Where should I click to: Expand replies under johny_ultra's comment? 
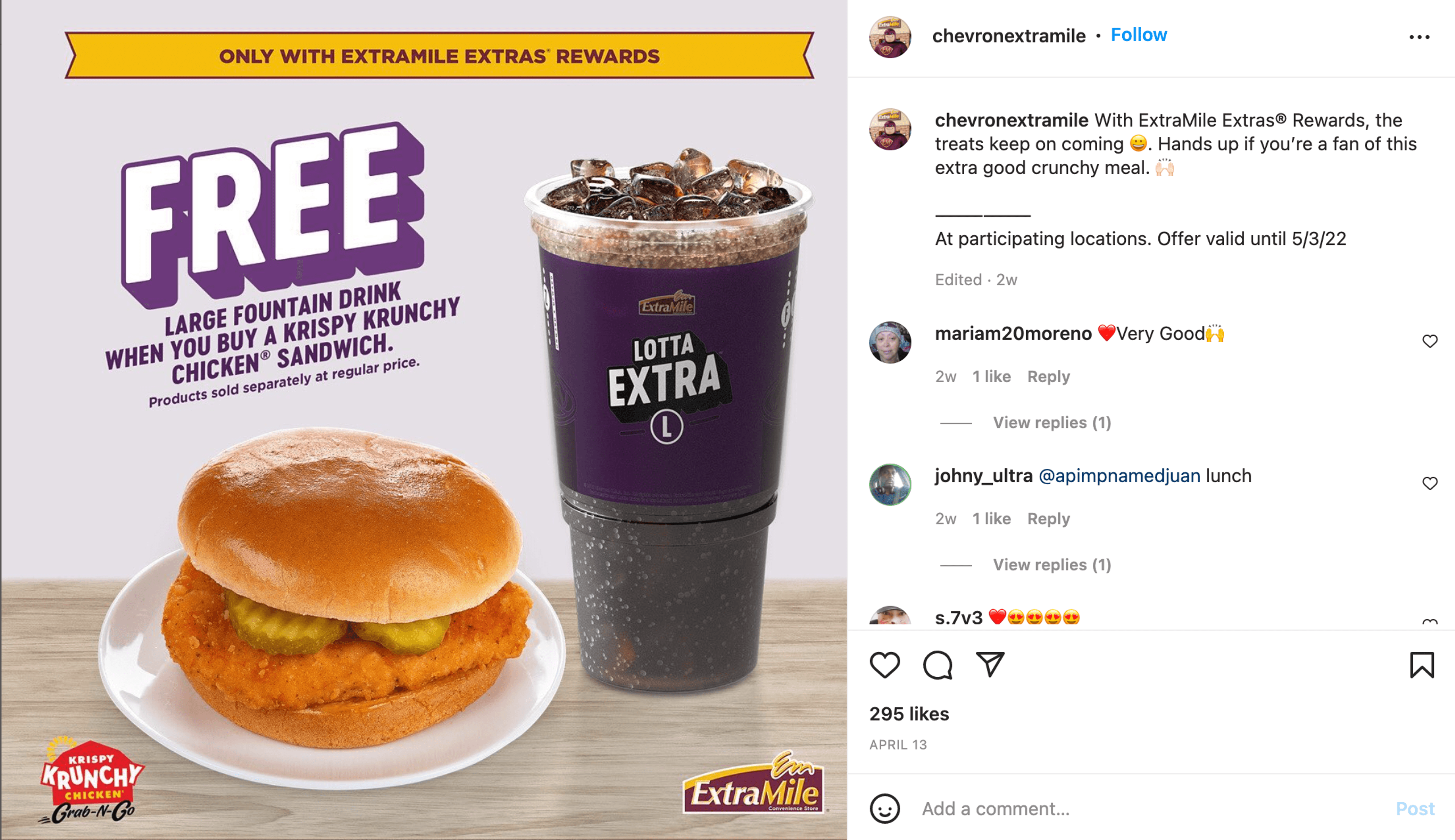click(1052, 564)
